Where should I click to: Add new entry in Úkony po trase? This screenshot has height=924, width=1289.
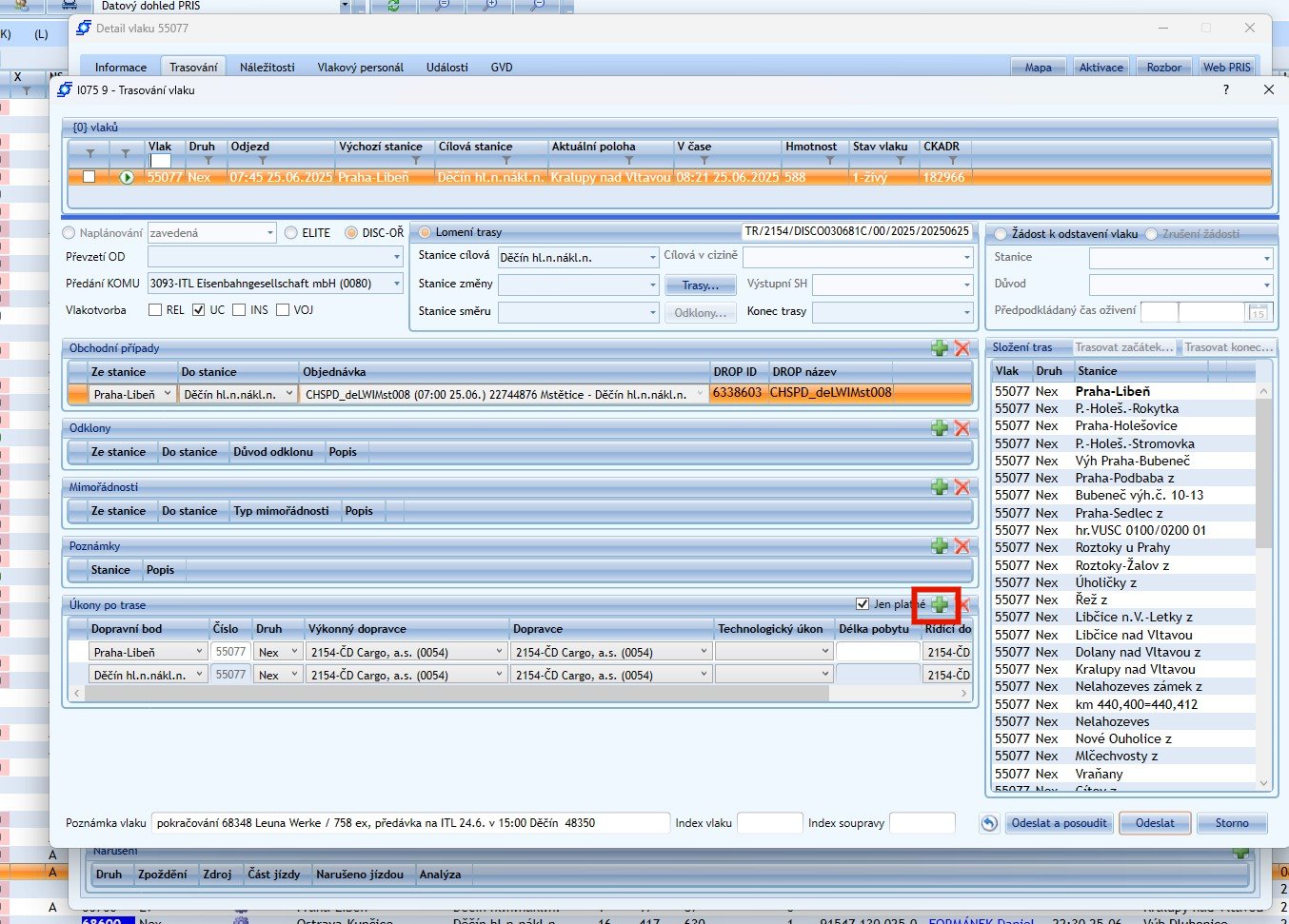tap(939, 605)
